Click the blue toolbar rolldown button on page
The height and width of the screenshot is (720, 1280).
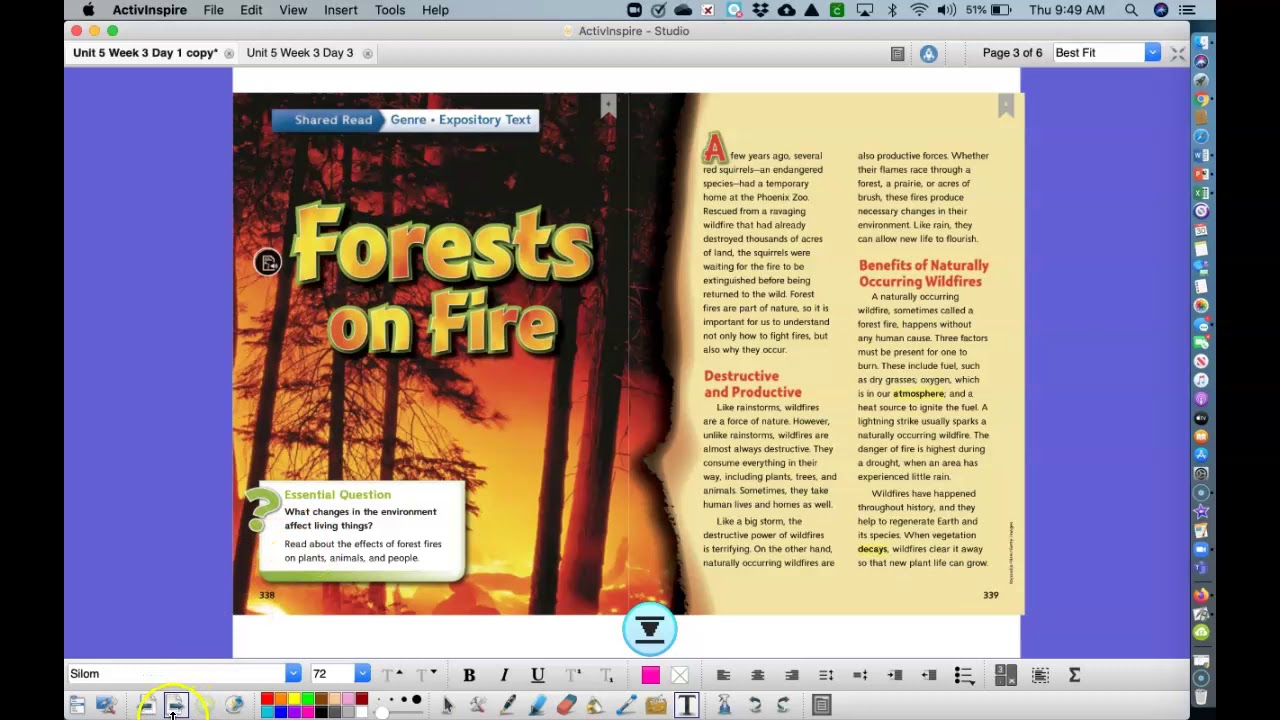click(x=649, y=629)
